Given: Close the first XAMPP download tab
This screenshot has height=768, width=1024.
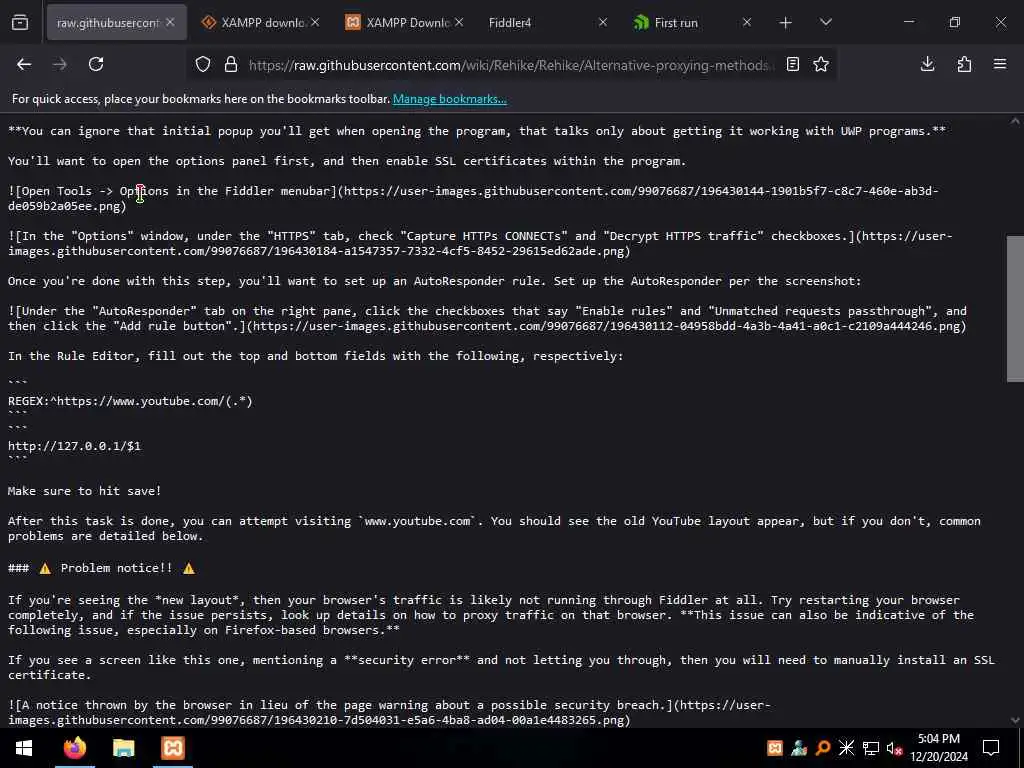Looking at the screenshot, I should tap(315, 23).
